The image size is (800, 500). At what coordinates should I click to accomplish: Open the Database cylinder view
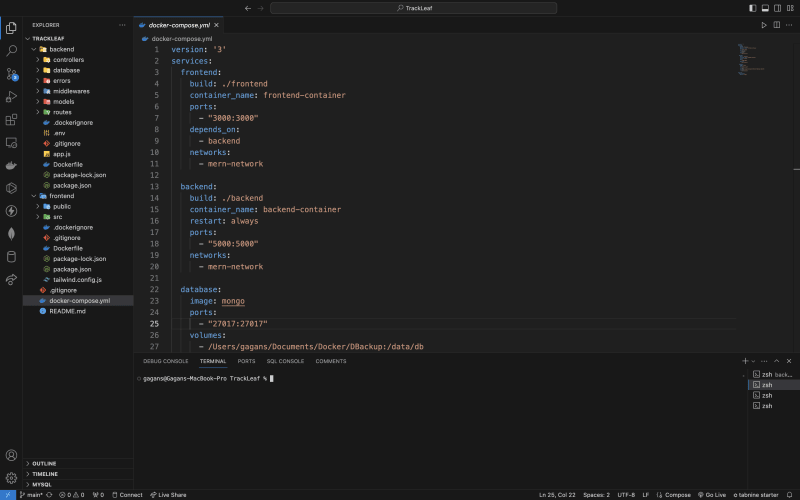pos(11,257)
